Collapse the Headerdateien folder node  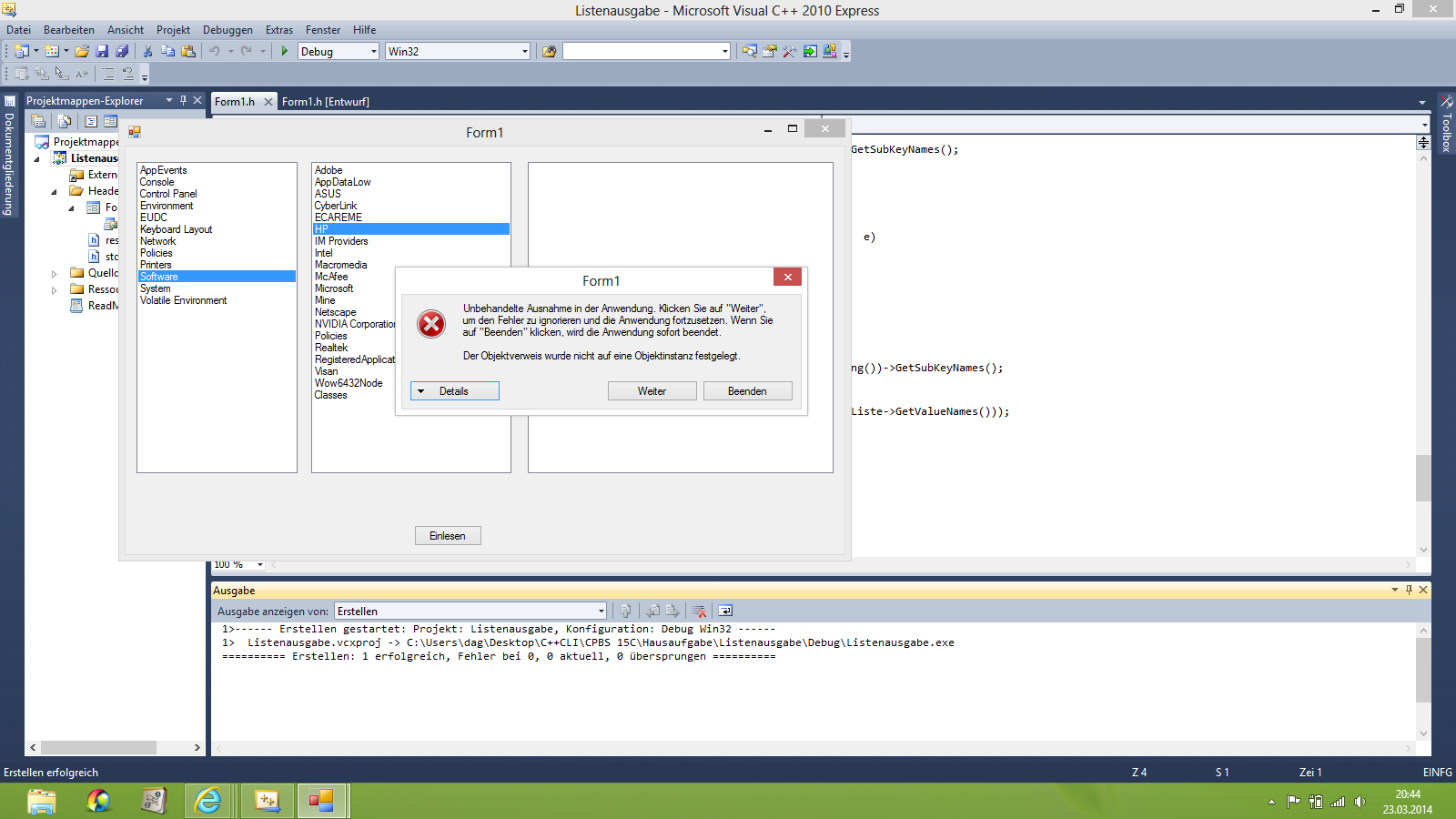coord(54,191)
